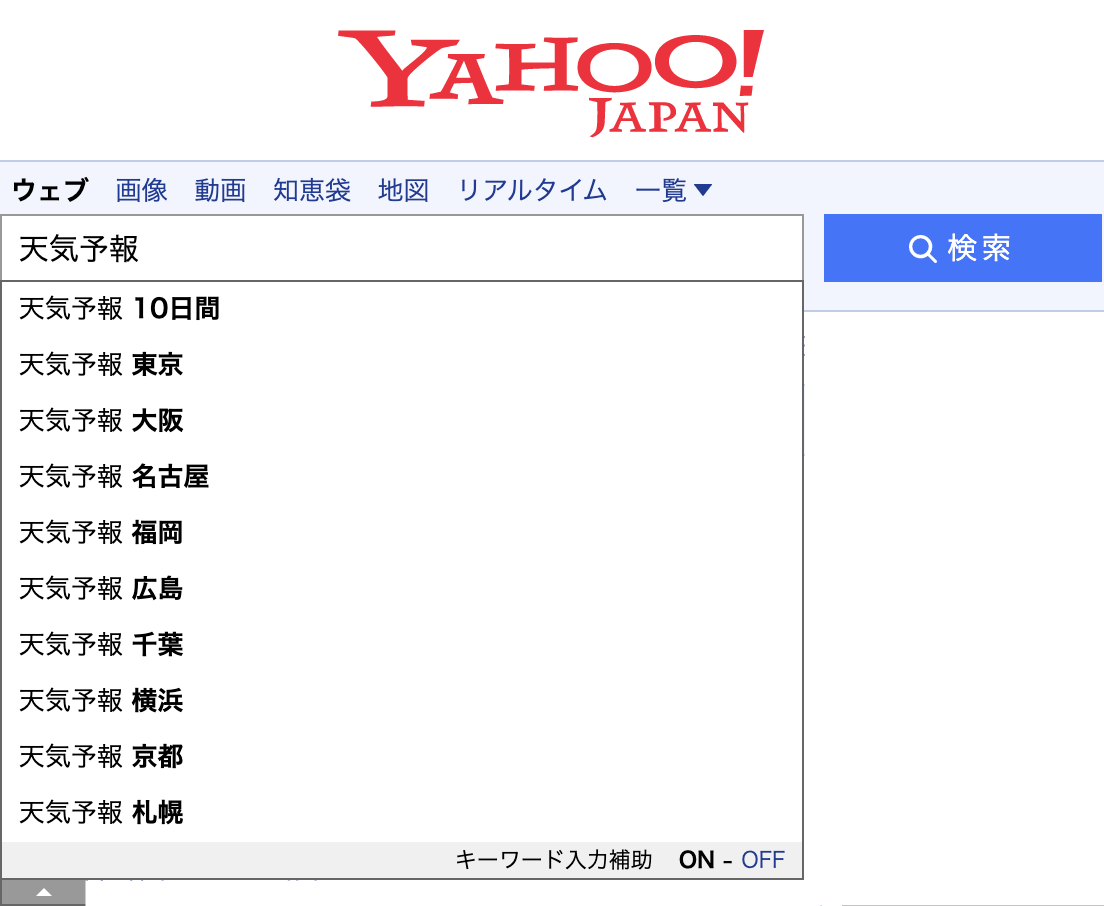Choose the suggestion 天気予報 京都

(x=402, y=757)
